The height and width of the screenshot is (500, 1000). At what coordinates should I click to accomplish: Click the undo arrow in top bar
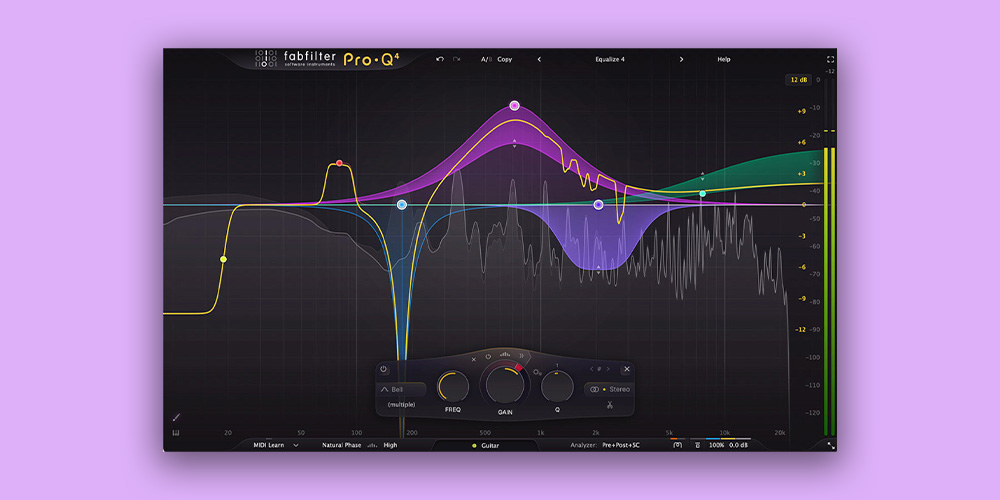pyautogui.click(x=440, y=59)
